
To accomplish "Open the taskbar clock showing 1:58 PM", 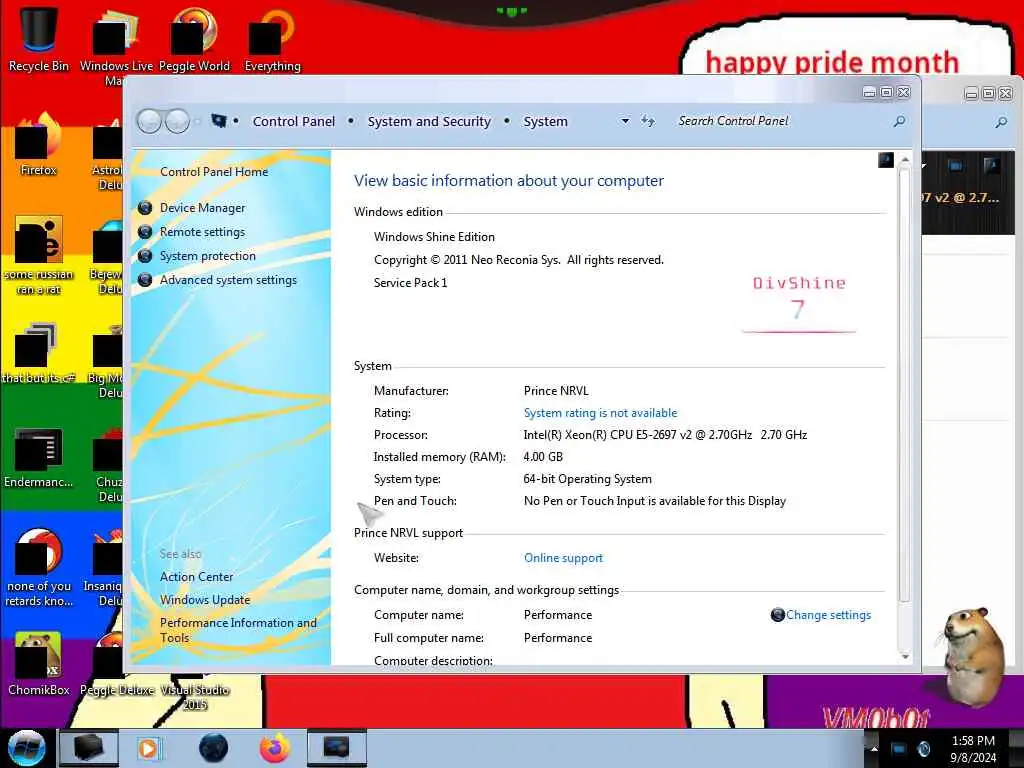I will [x=973, y=749].
